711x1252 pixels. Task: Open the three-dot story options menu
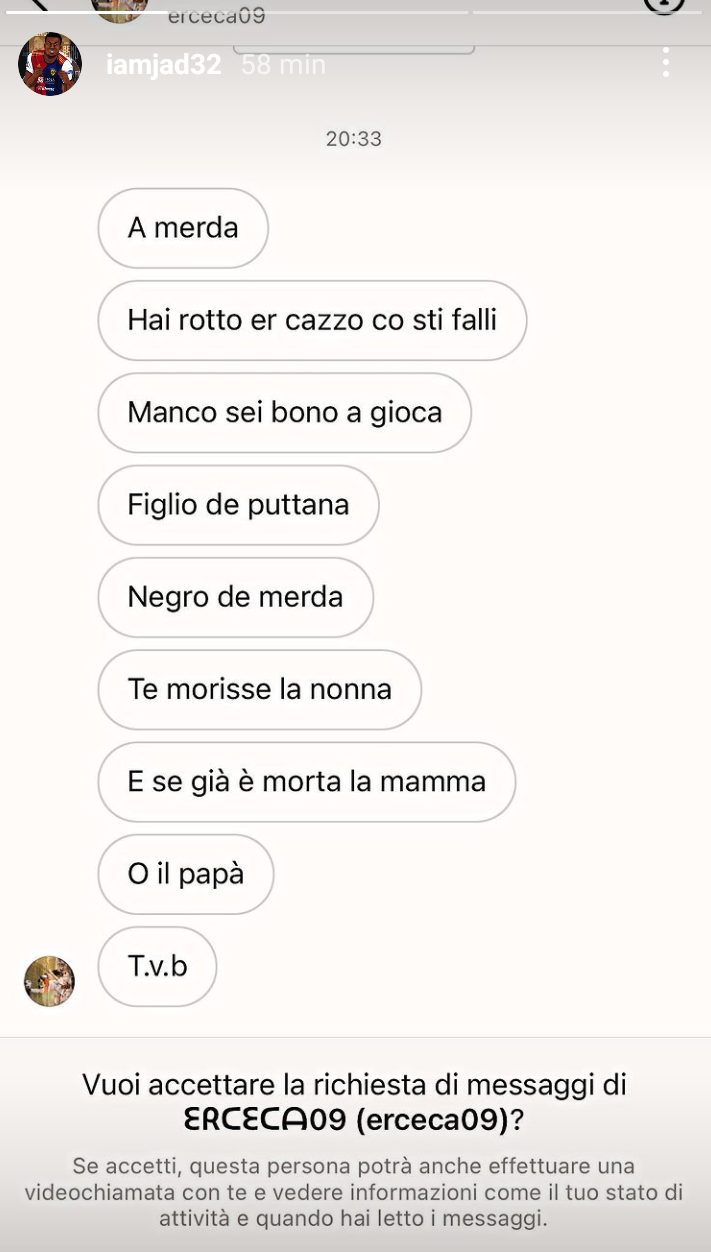click(x=665, y=62)
